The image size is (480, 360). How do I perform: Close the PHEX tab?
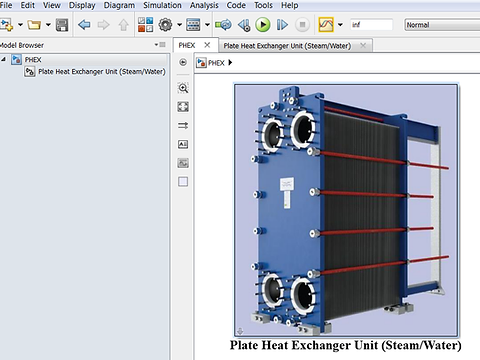[x=207, y=45]
